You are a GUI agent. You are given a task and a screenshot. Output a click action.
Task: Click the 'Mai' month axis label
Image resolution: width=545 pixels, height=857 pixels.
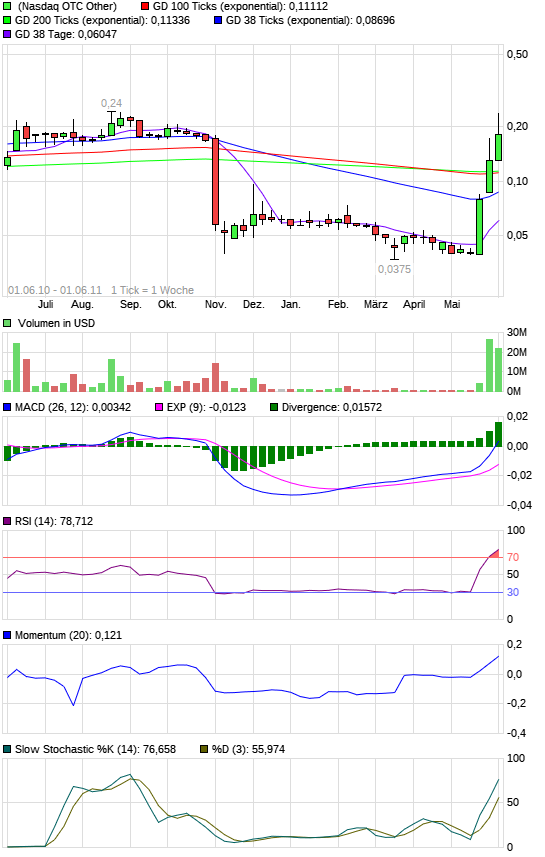click(x=452, y=304)
